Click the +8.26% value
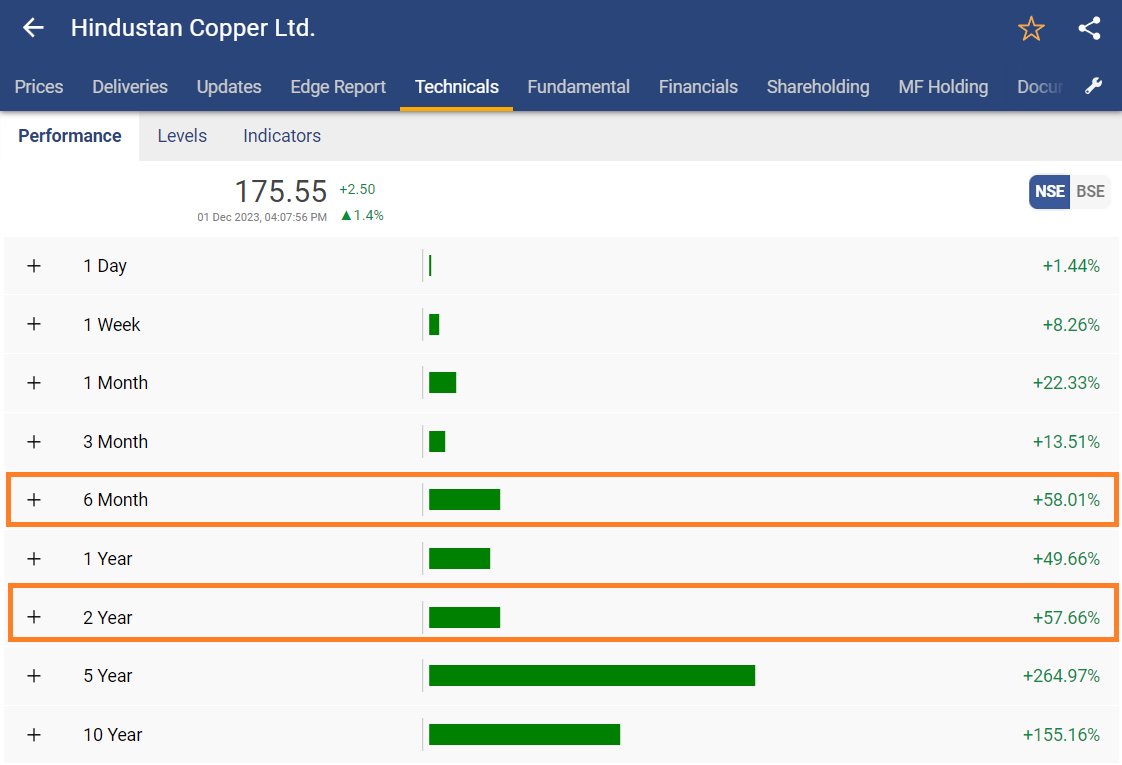1122x765 pixels. click(1070, 324)
